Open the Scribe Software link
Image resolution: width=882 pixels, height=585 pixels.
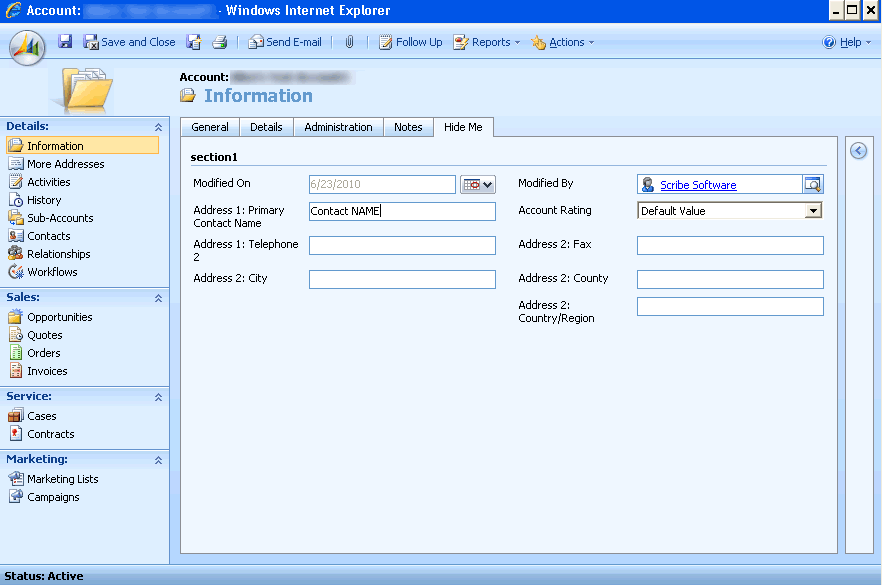point(698,185)
